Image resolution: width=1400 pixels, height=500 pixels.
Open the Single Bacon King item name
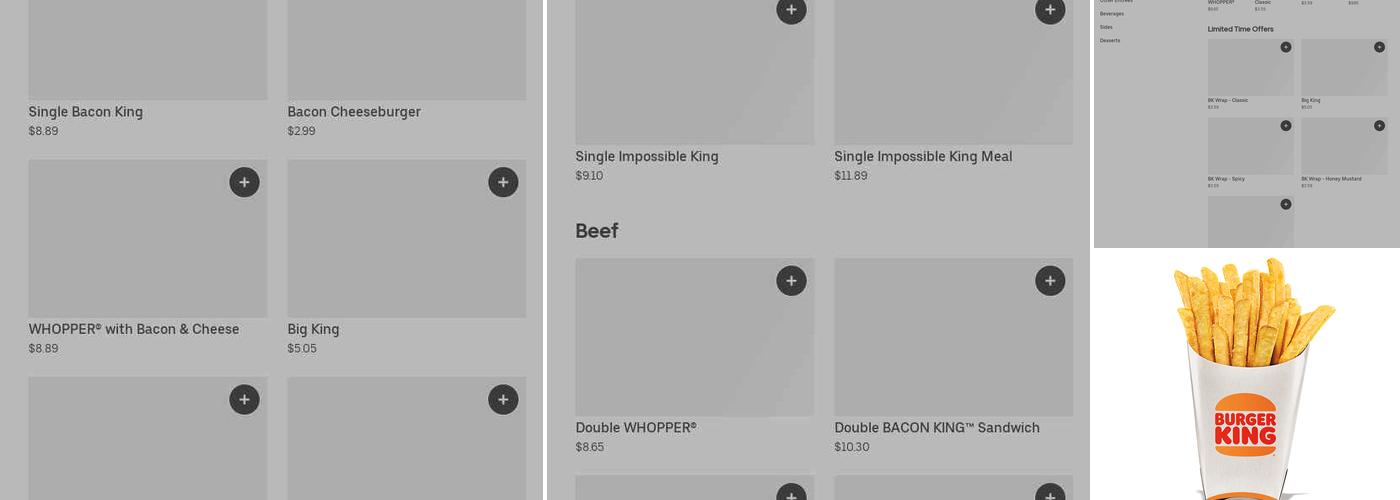(x=86, y=112)
